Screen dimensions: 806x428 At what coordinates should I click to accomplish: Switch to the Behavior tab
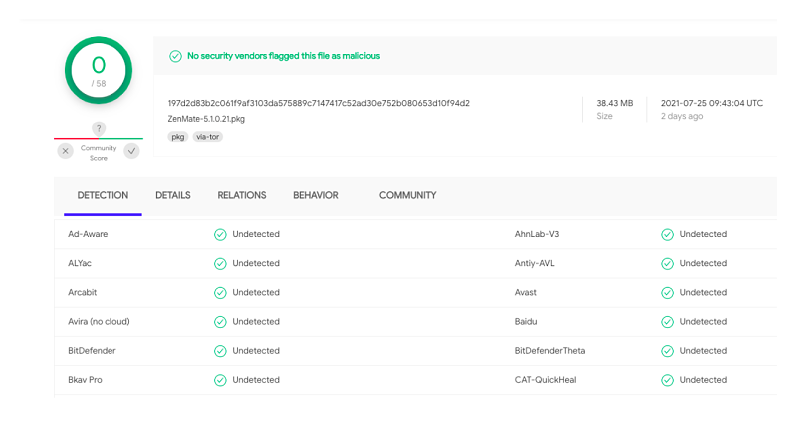(x=316, y=195)
